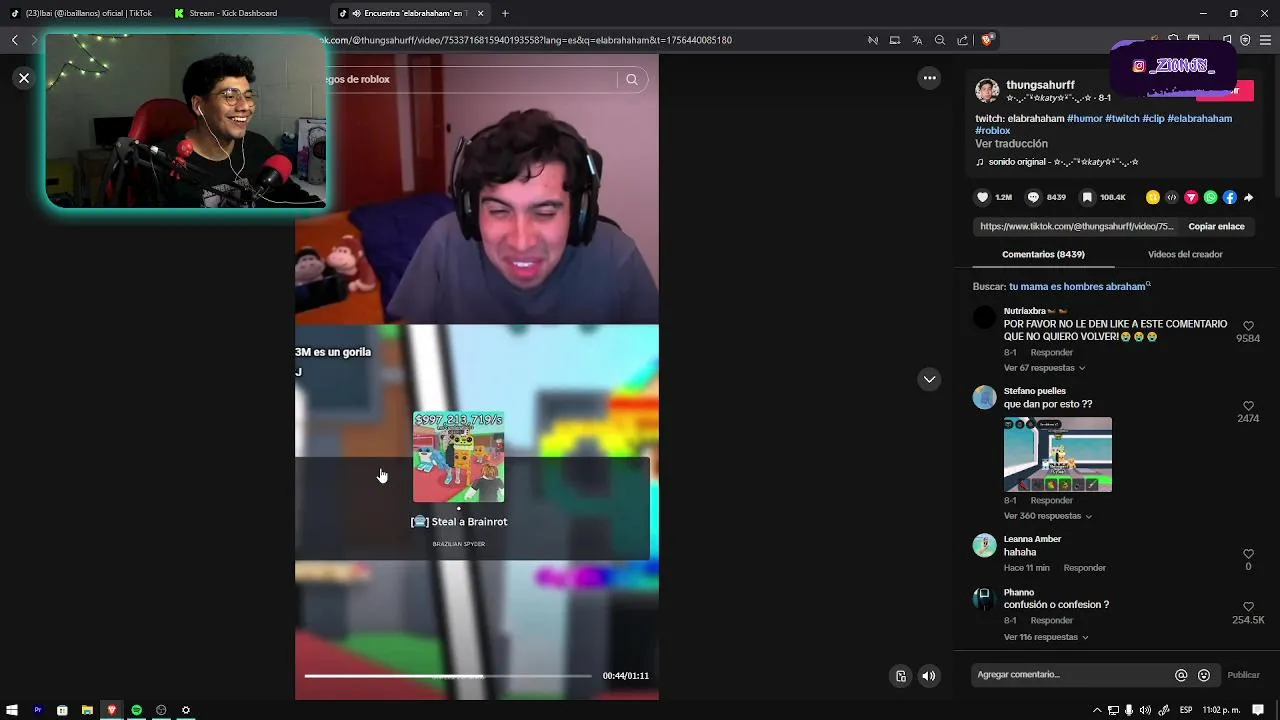Open emoji picker in comment box
Viewport: 1280px width, 720px height.
[x=1204, y=675]
